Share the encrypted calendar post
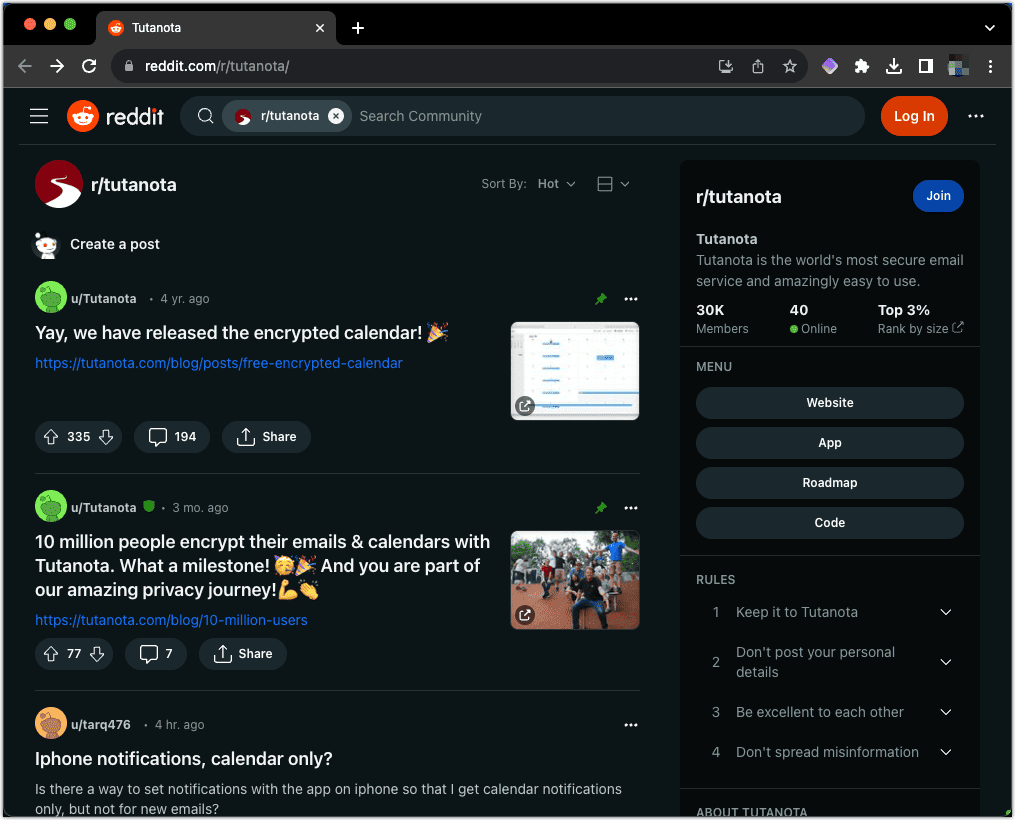 (x=266, y=437)
